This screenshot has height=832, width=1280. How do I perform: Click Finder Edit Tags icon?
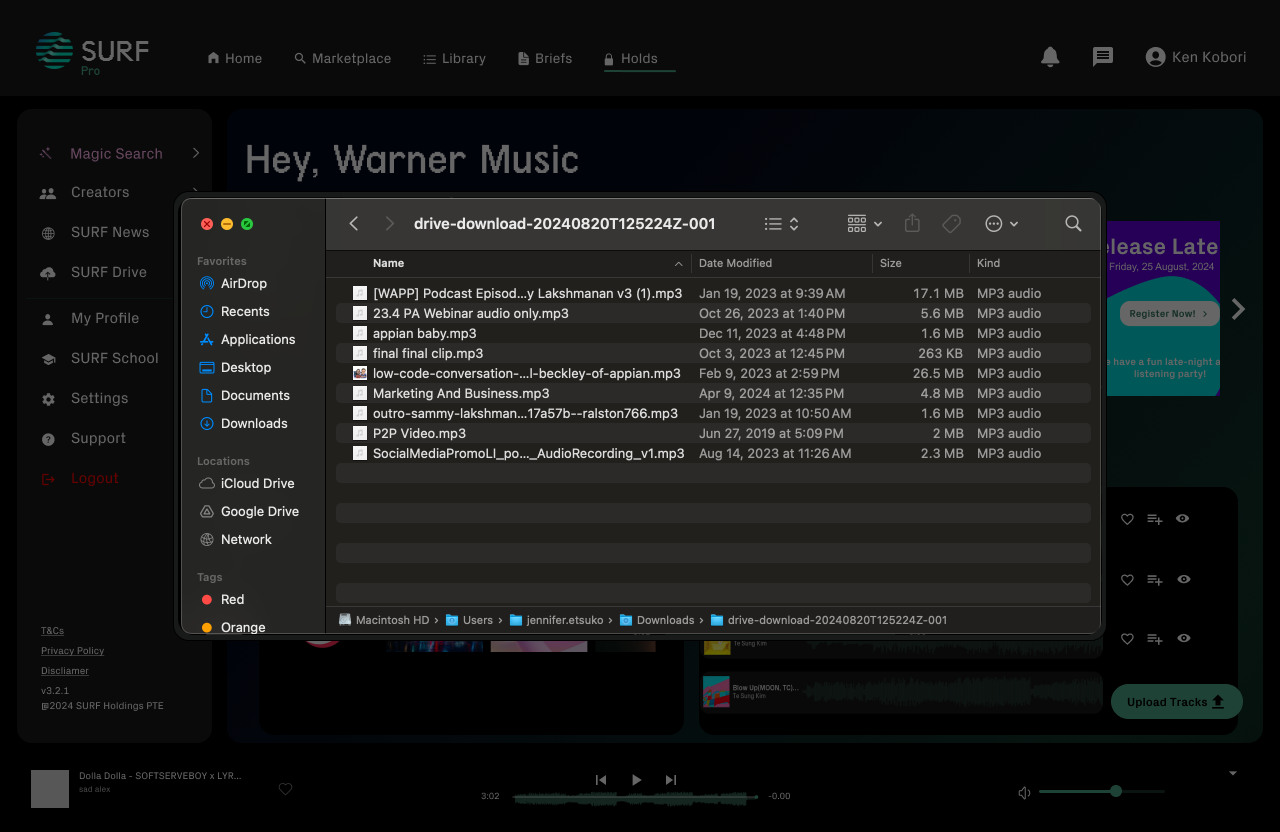click(x=952, y=224)
